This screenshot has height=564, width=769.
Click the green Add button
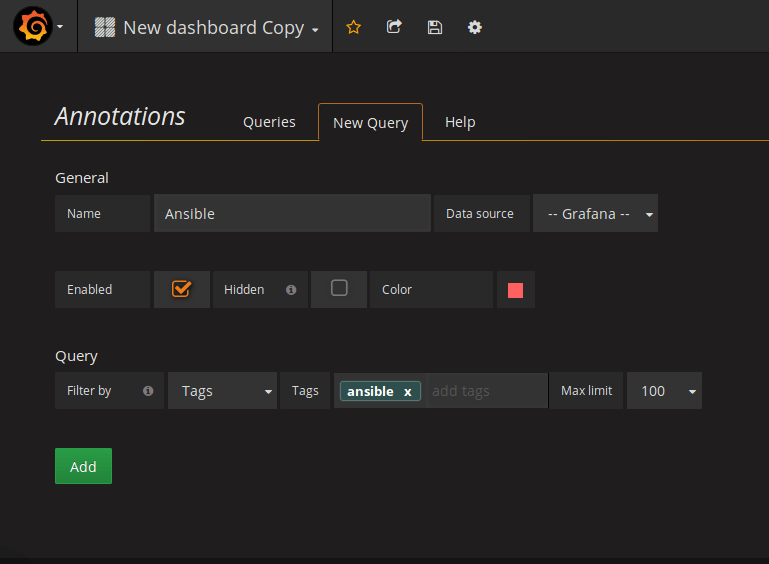coord(83,466)
